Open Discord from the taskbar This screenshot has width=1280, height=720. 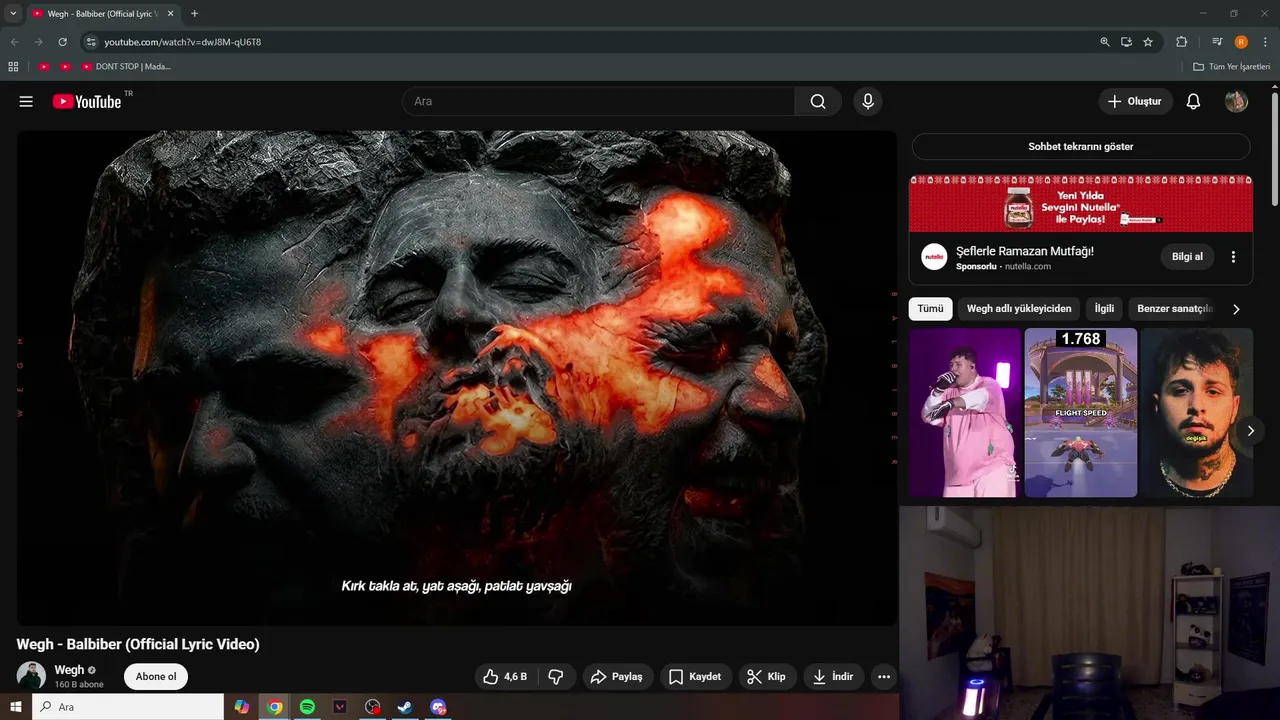click(438, 707)
